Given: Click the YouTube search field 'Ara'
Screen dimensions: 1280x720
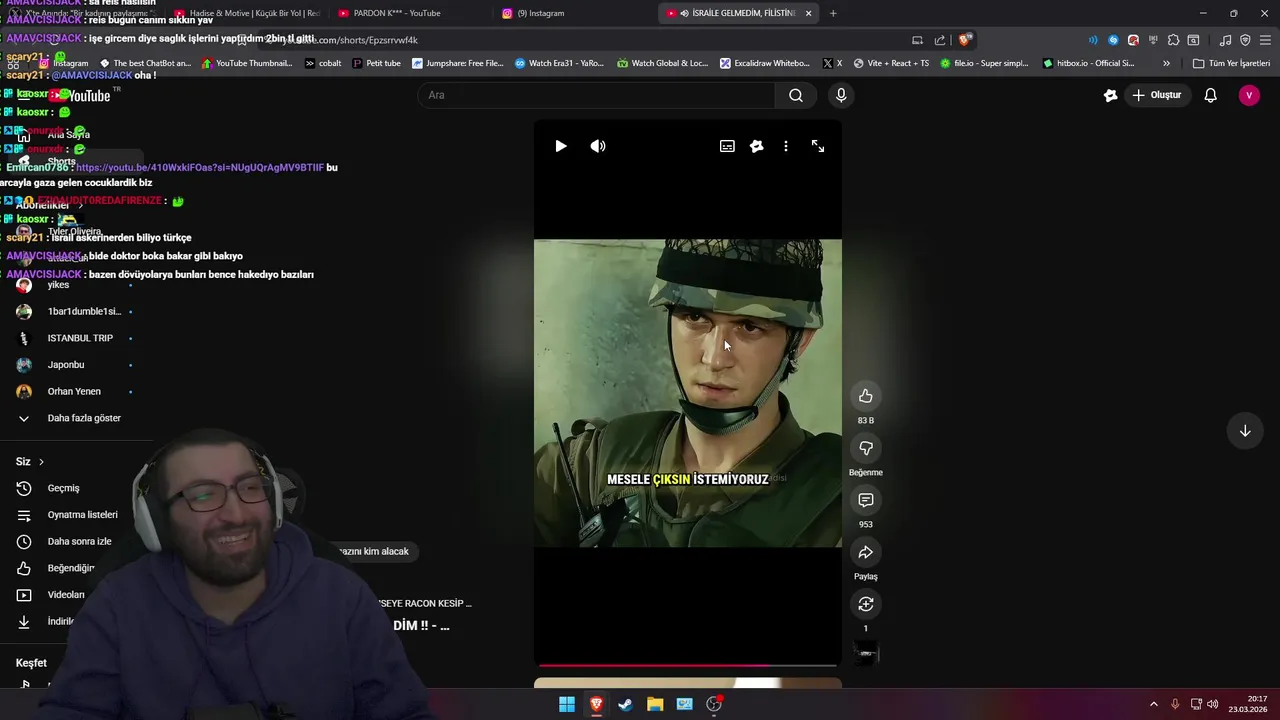Looking at the screenshot, I should (596, 95).
